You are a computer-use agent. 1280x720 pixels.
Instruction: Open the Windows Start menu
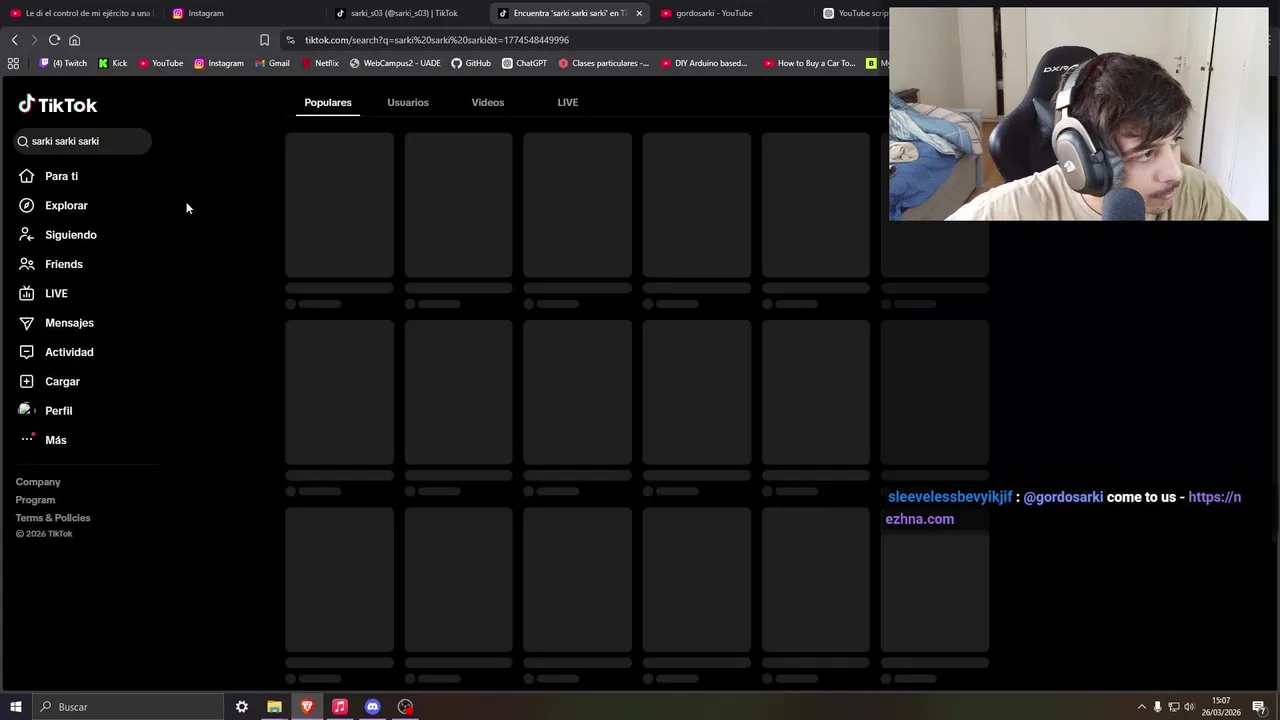(x=15, y=707)
